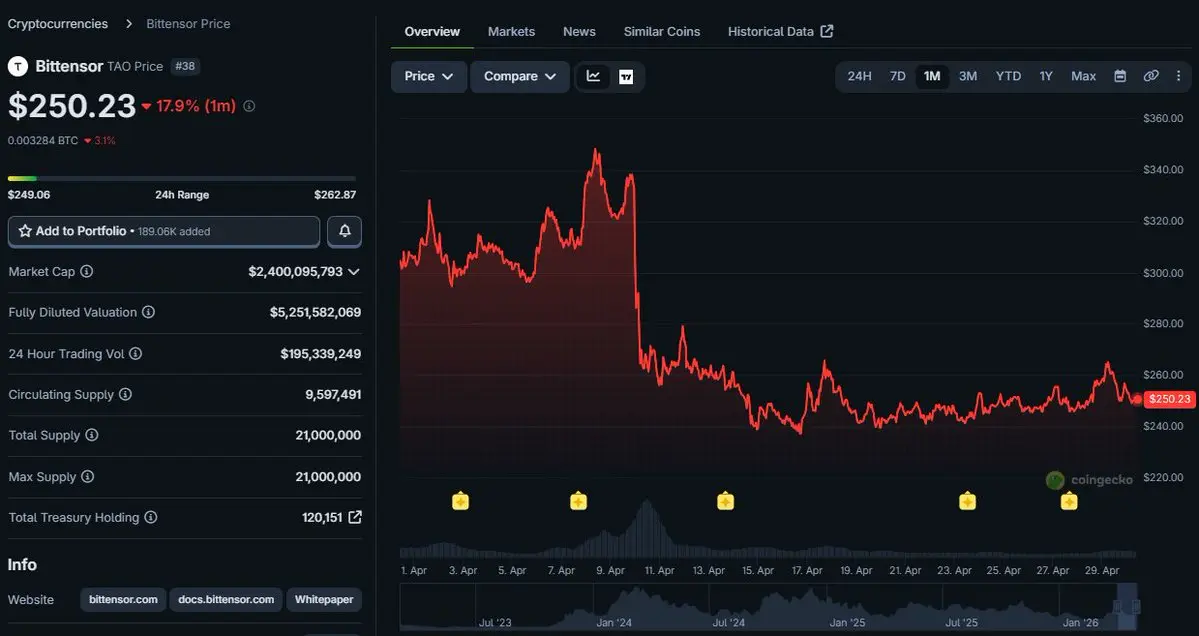Click news marker near 27. Apr
This screenshot has width=1199, height=636.
(x=1069, y=501)
